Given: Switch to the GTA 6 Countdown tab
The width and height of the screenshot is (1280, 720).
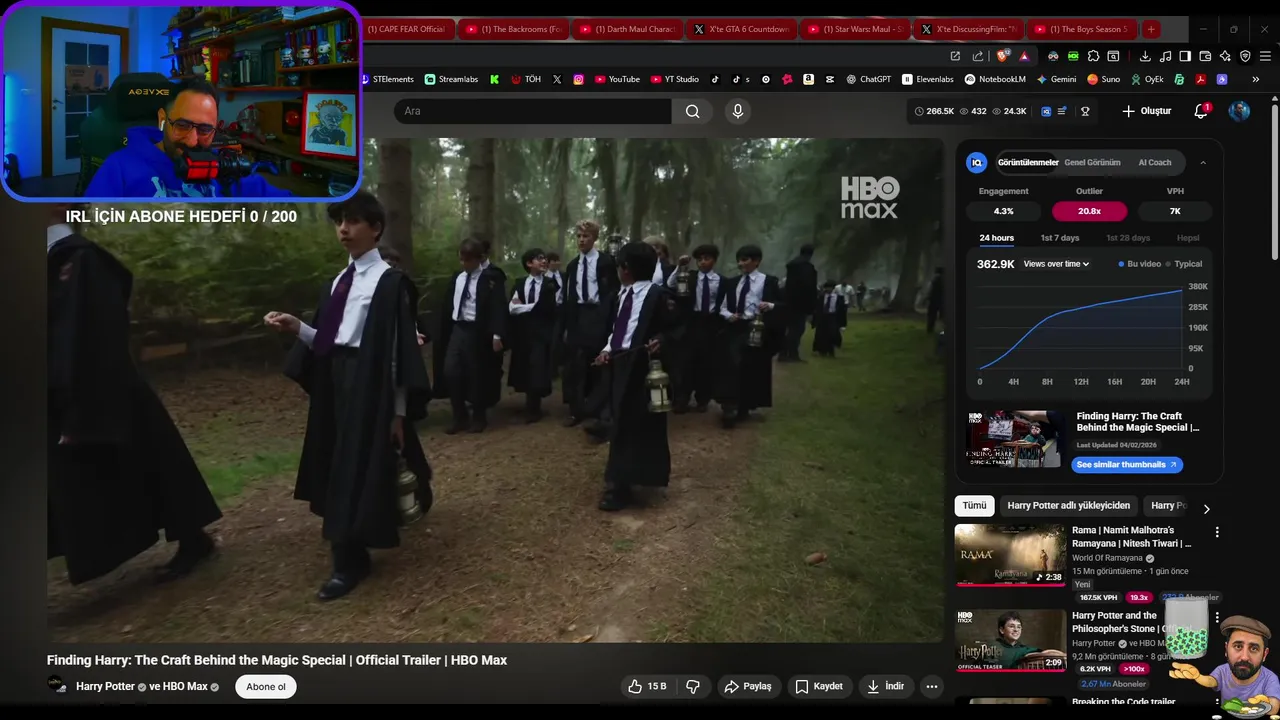Looking at the screenshot, I should click(x=742, y=29).
